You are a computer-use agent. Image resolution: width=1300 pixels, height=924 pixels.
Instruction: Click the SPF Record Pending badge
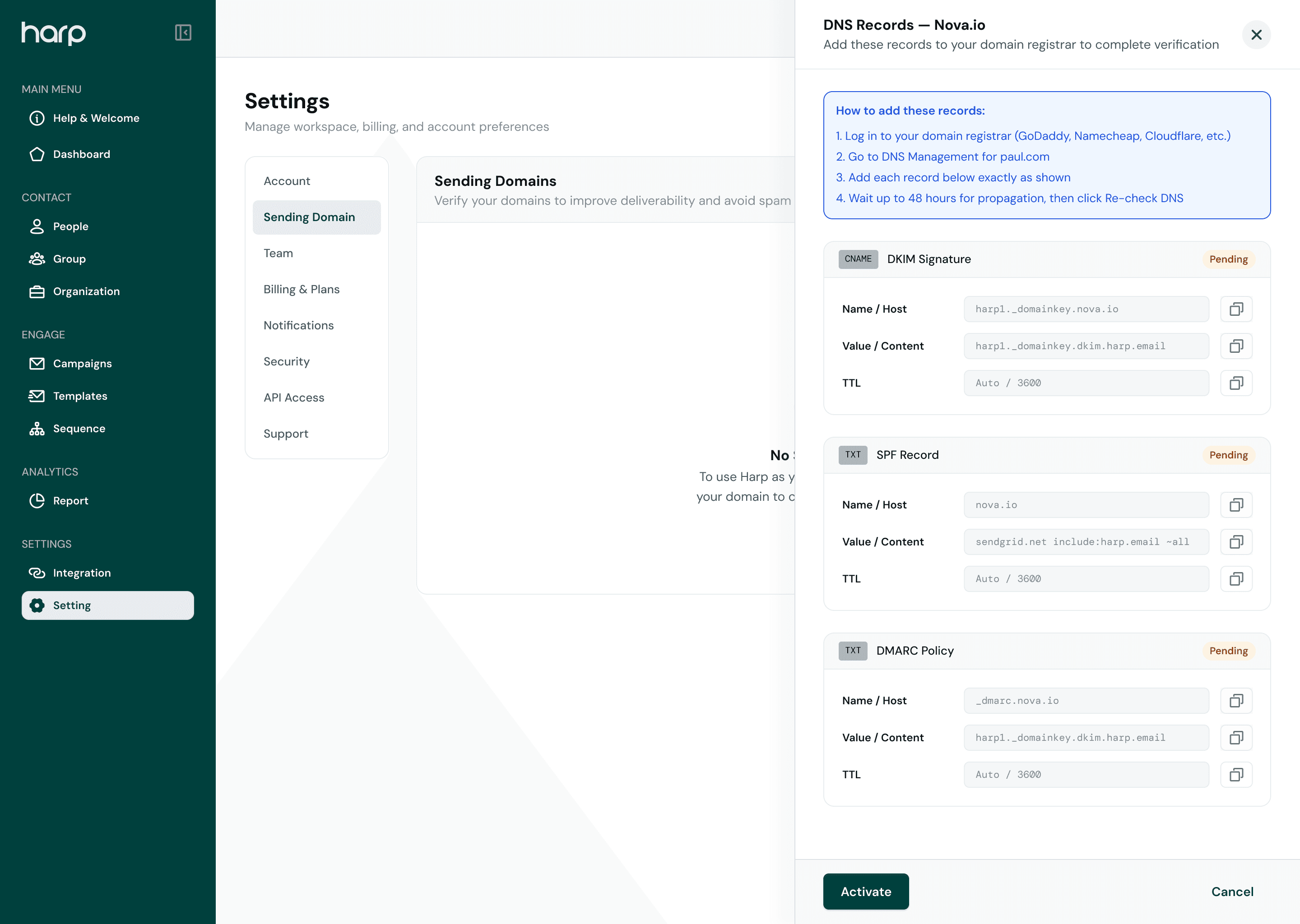(1228, 455)
